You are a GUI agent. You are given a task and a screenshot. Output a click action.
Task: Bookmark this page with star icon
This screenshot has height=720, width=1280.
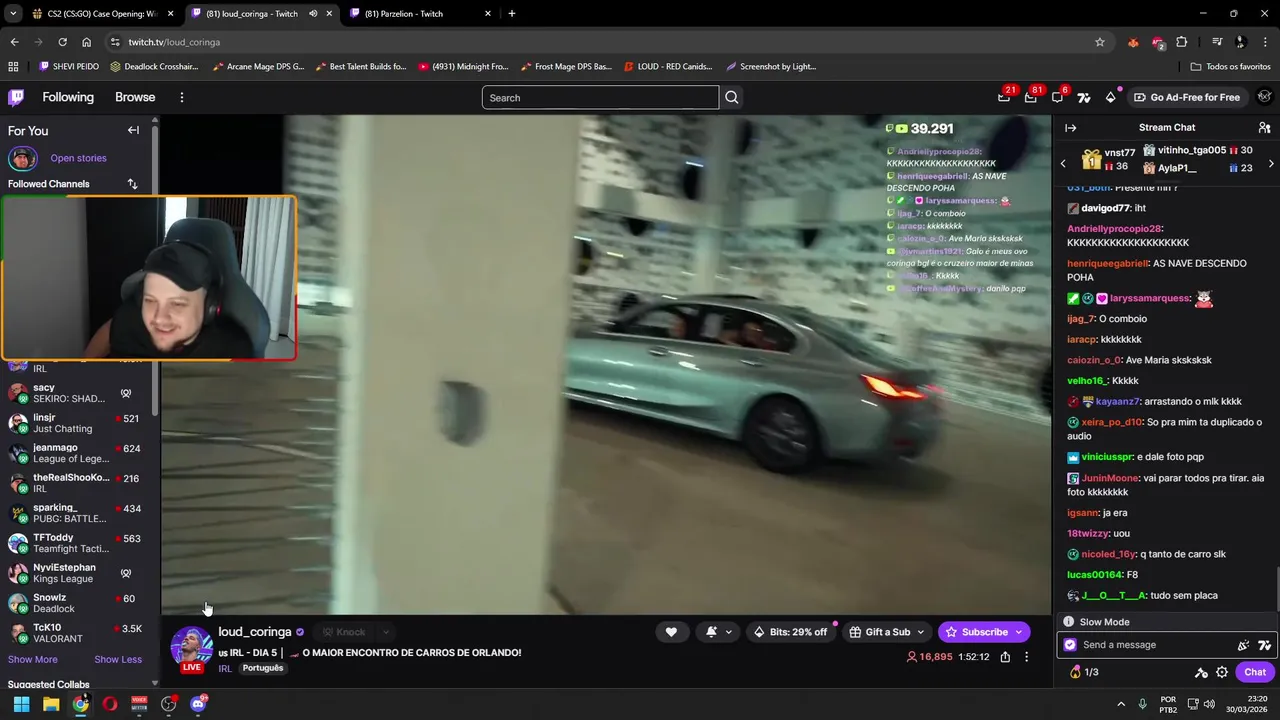[1100, 42]
